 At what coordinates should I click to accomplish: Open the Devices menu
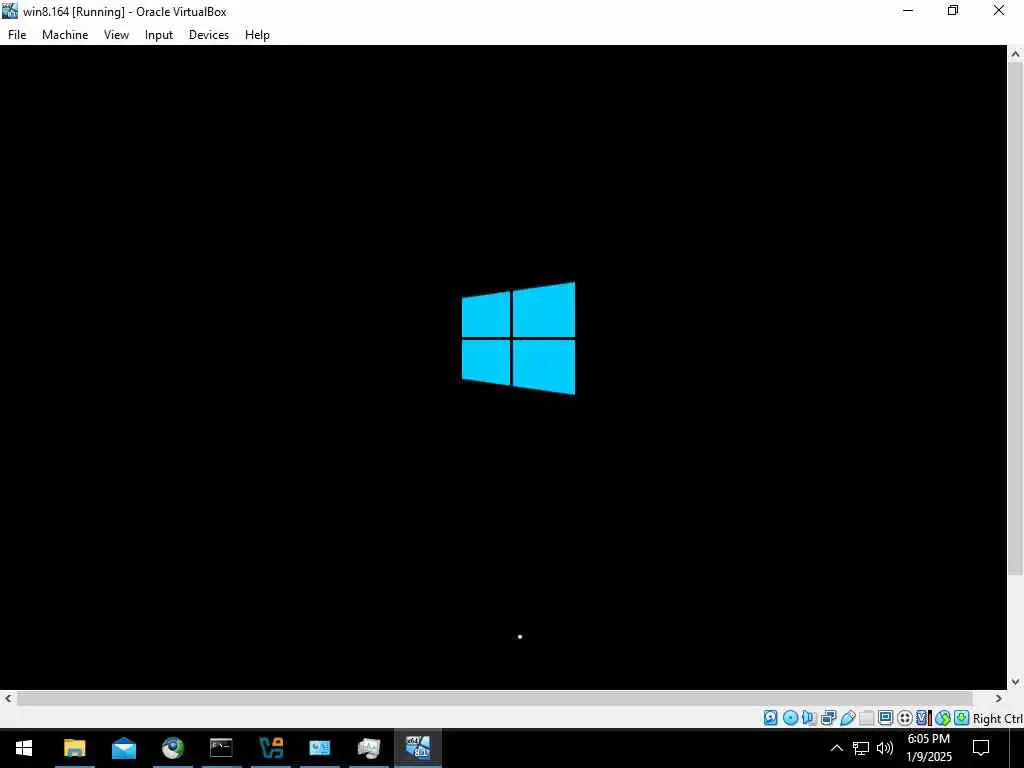(x=209, y=35)
